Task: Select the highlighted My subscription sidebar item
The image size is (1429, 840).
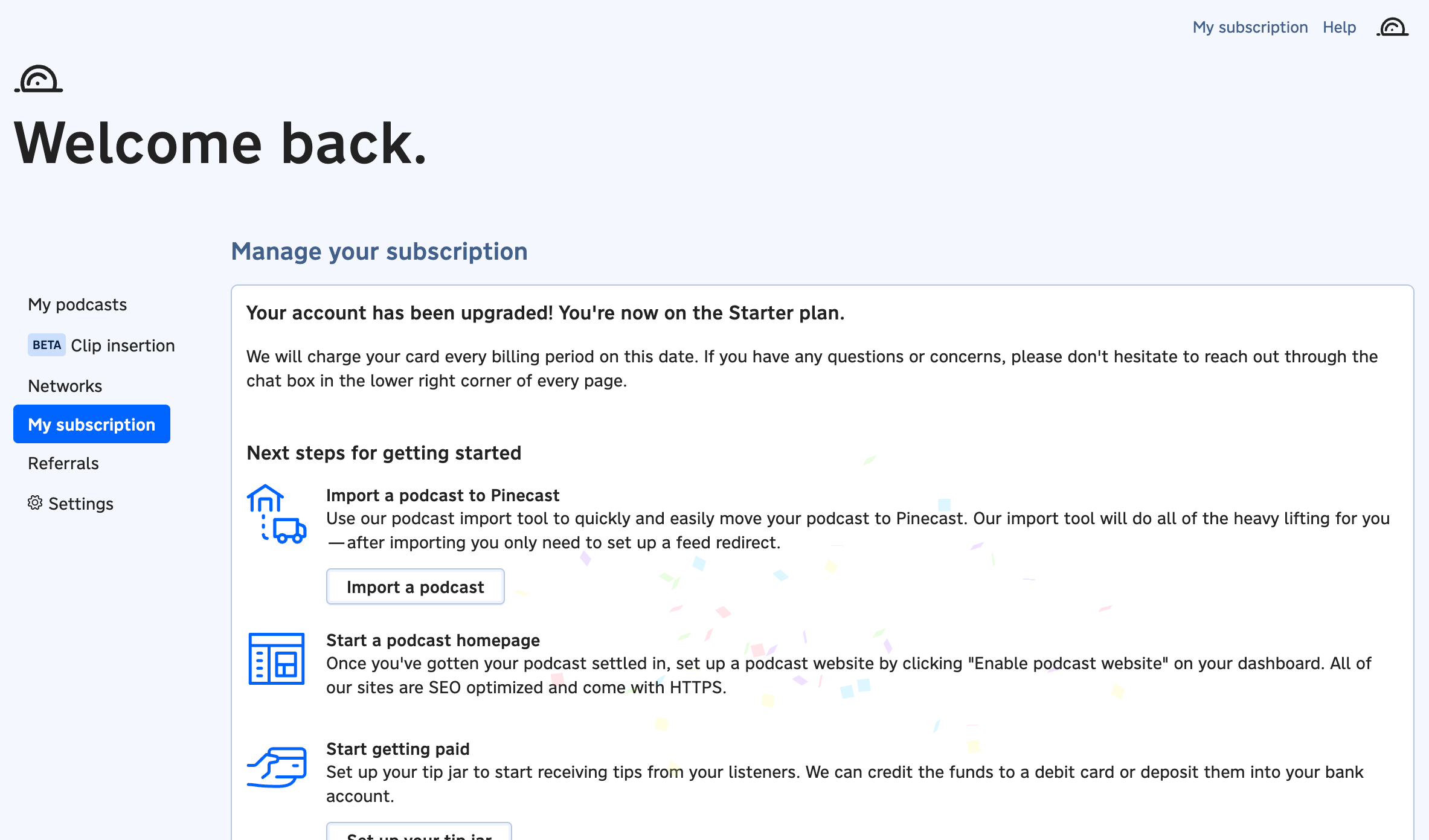Action: coord(92,424)
